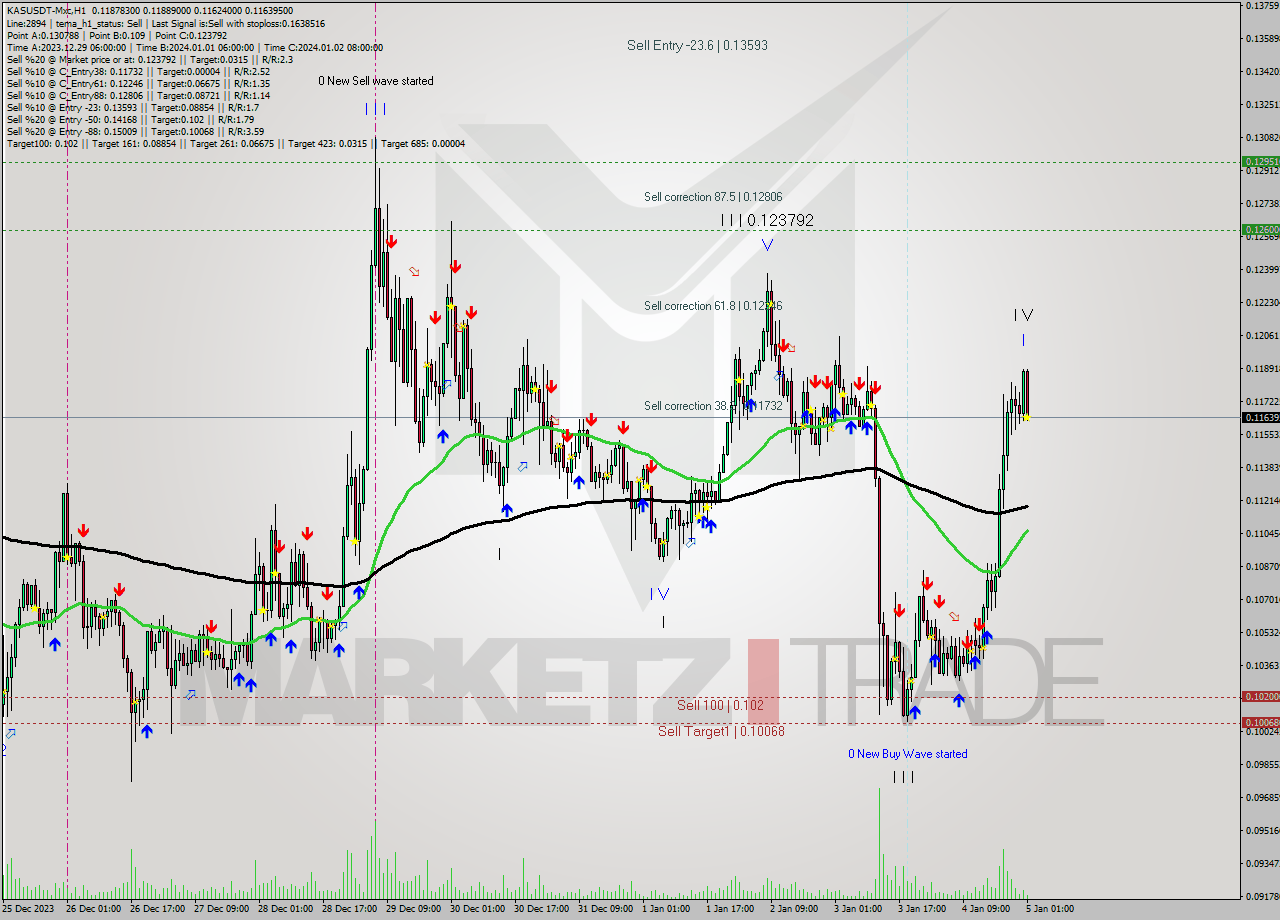Click the 'Sell %10 @ C_Entry61: 0.12246' line
This screenshot has width=1280, height=920.
(138, 83)
